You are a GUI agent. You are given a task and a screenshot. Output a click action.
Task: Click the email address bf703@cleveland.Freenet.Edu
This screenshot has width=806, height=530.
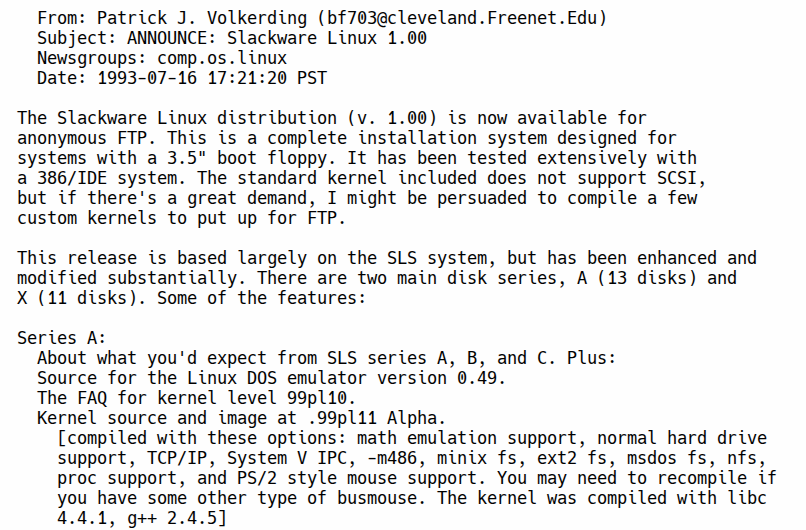coord(462,18)
